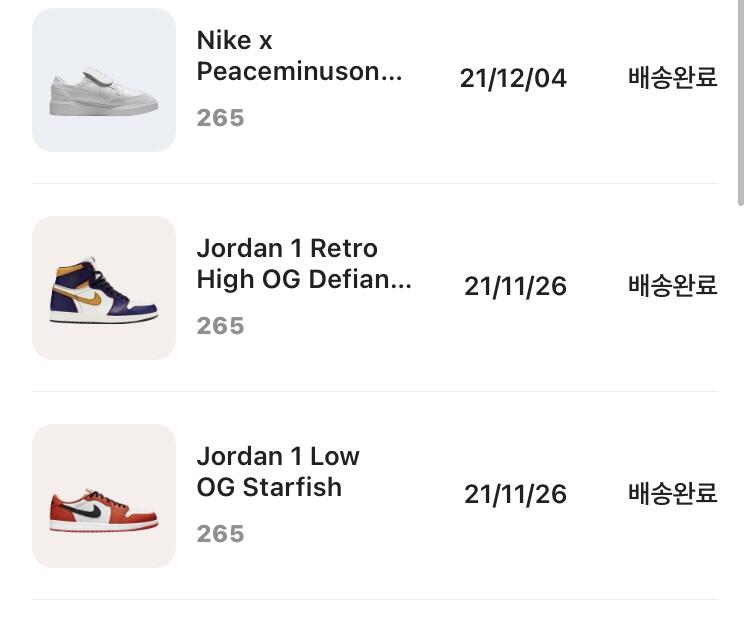The width and height of the screenshot is (750, 619).
Task: Click 배송완료 status for the Jordan 1 Retro High order
Action: 672,286
